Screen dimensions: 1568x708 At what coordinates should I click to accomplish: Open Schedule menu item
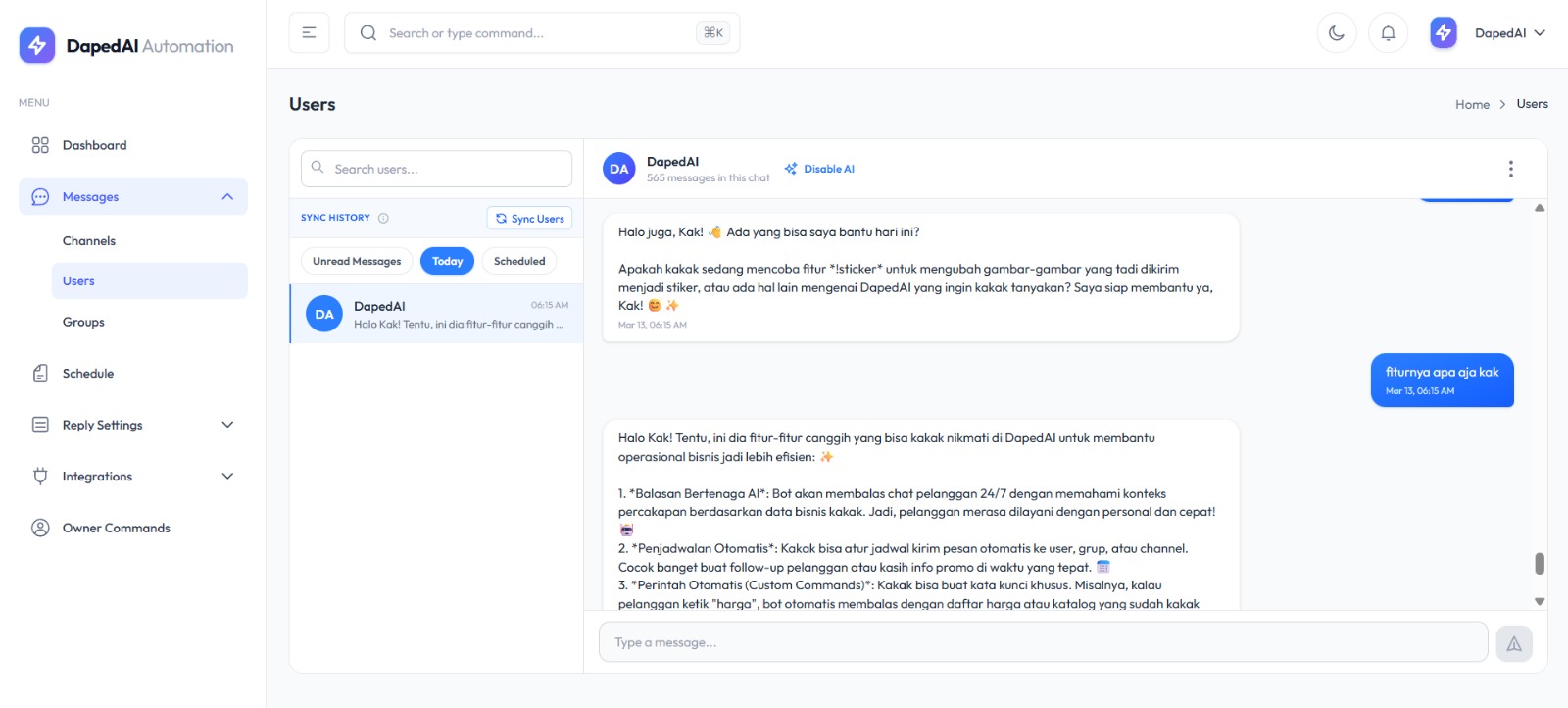pyautogui.click(x=133, y=374)
